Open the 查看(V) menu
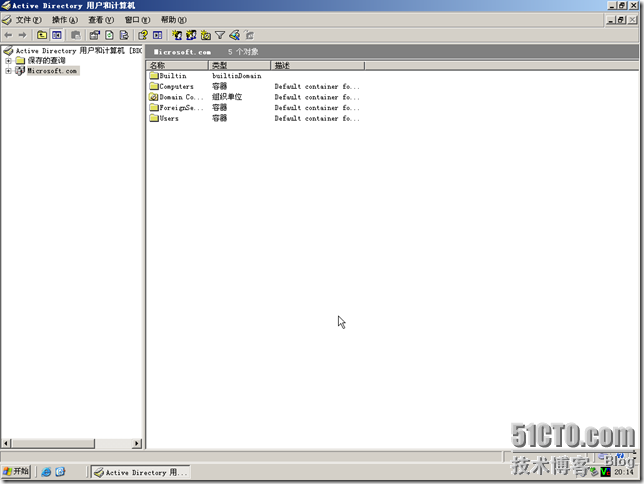The width and height of the screenshot is (644, 484). tap(101, 20)
